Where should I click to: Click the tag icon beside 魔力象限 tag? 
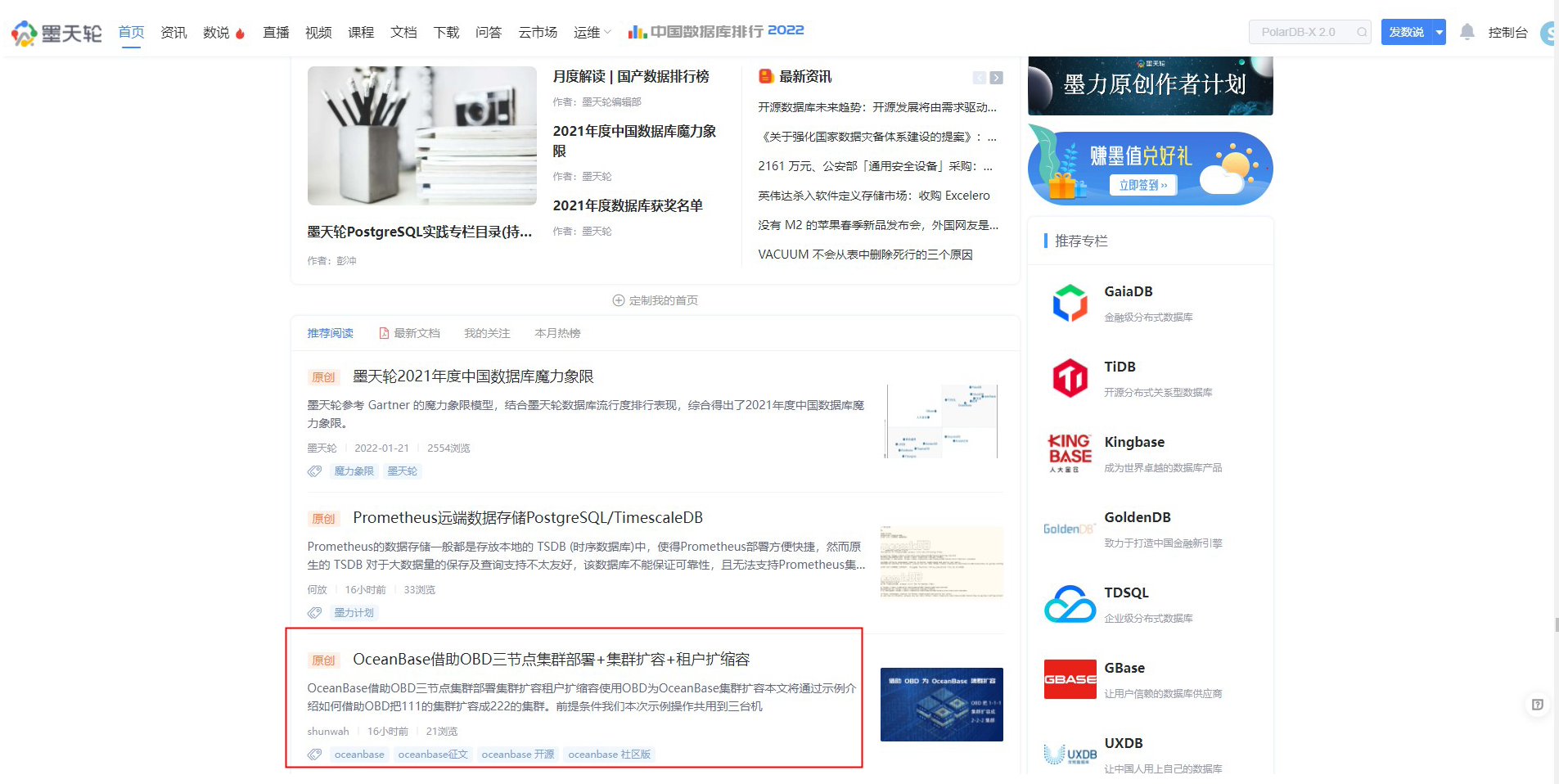pos(314,471)
